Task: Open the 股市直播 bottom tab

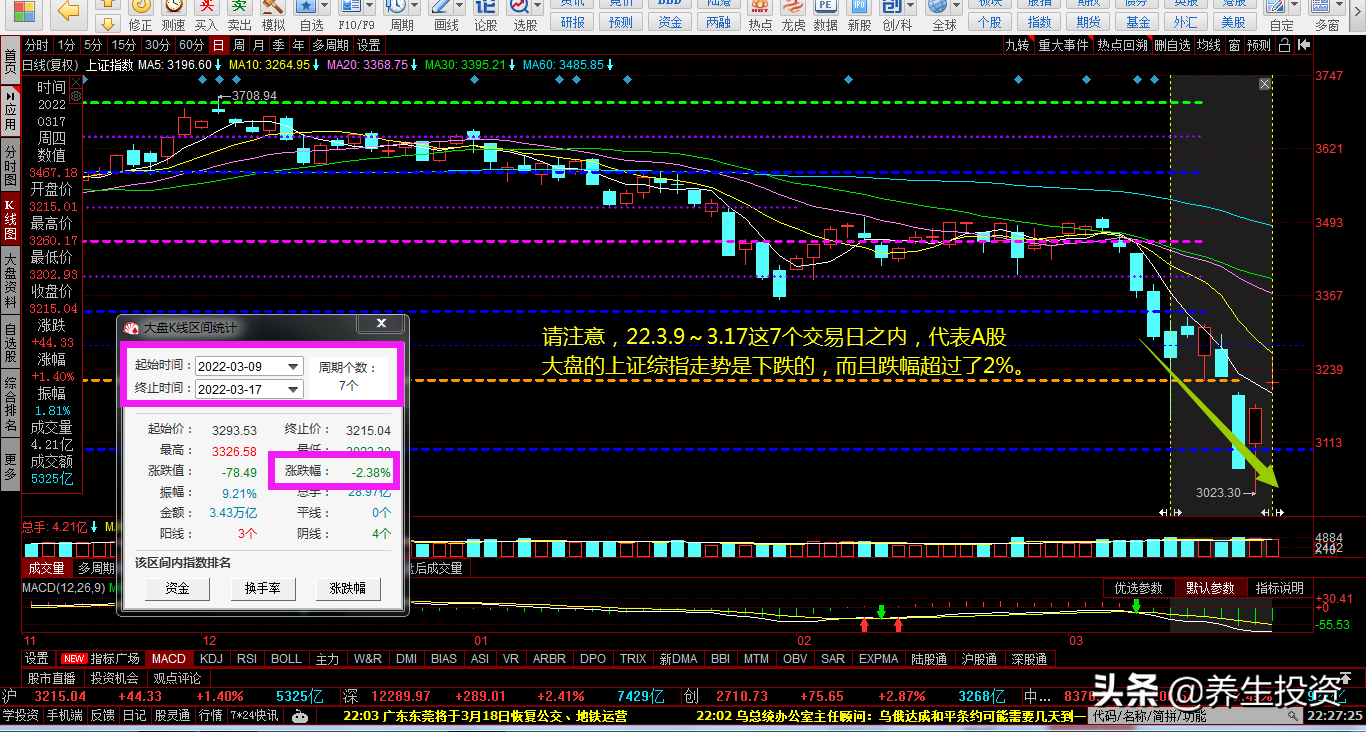Action: tap(51, 678)
